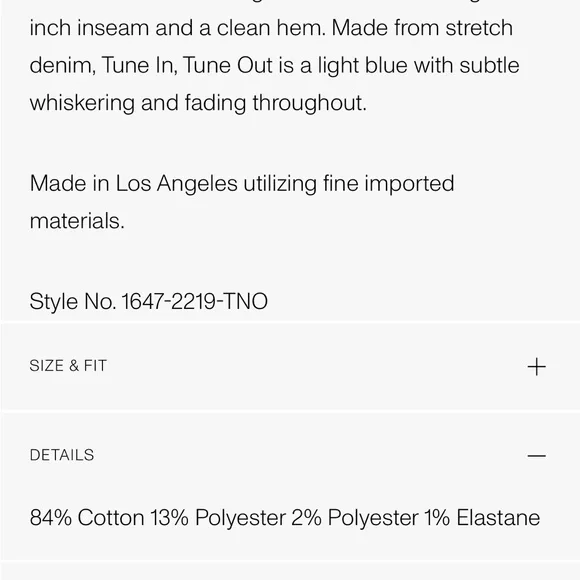
Task: Collapse Details using the minus icon
Action: coord(536,456)
